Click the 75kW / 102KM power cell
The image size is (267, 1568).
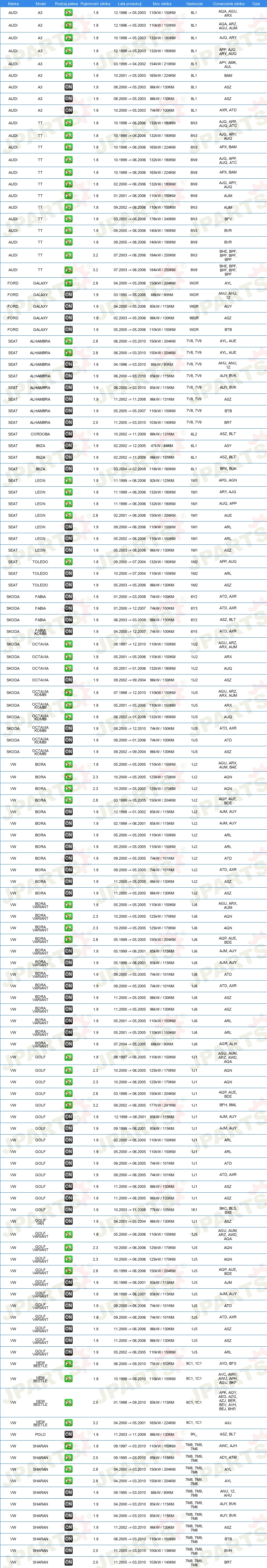tap(162, 1363)
